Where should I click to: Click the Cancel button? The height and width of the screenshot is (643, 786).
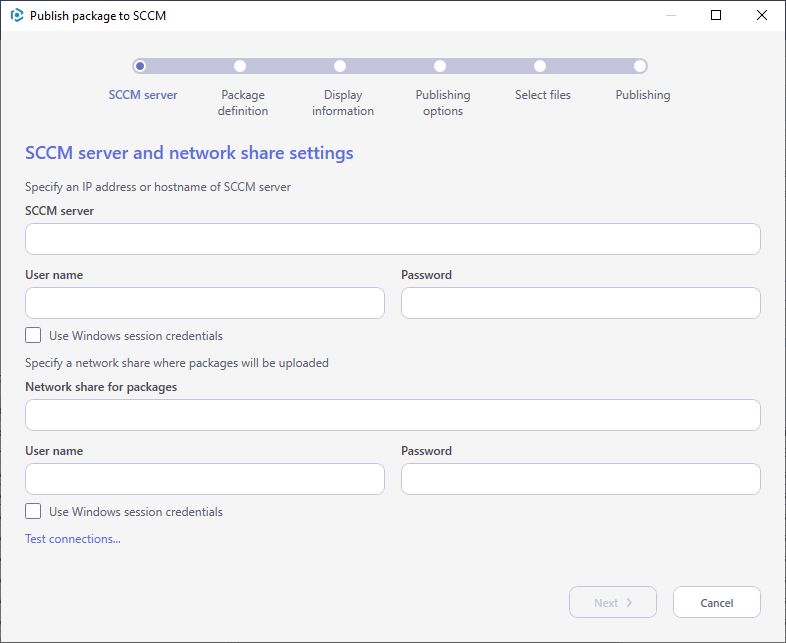pos(717,602)
